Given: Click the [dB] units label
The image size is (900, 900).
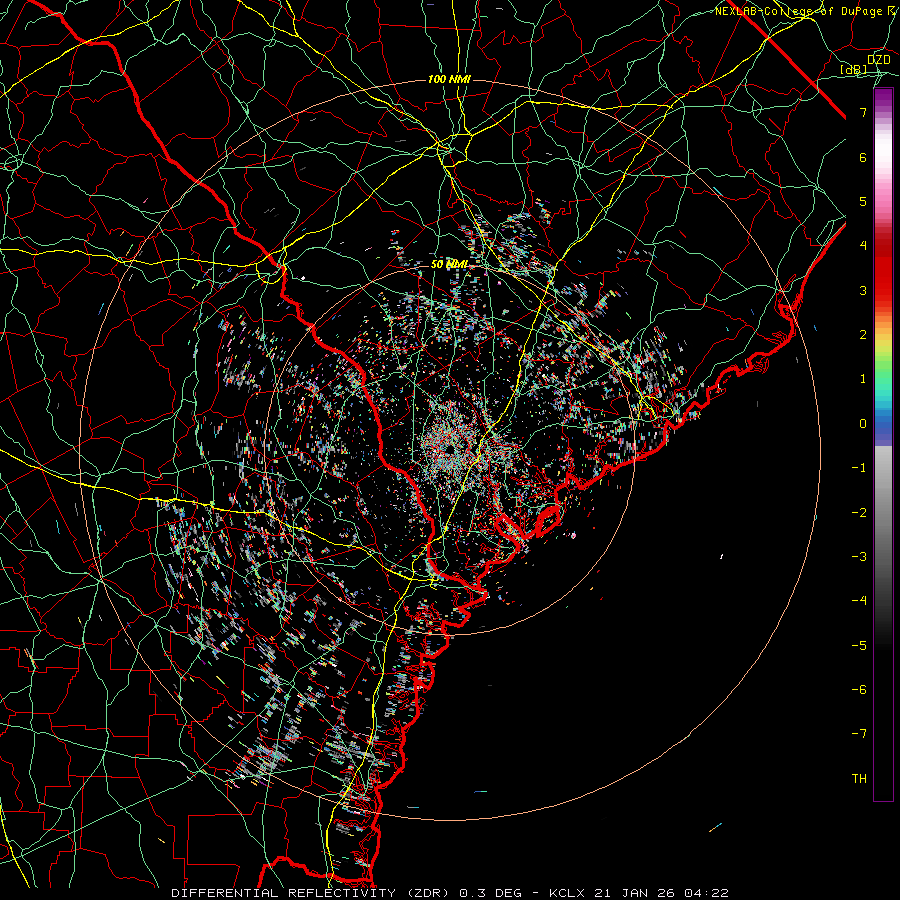Looking at the screenshot, I should coord(854,70).
